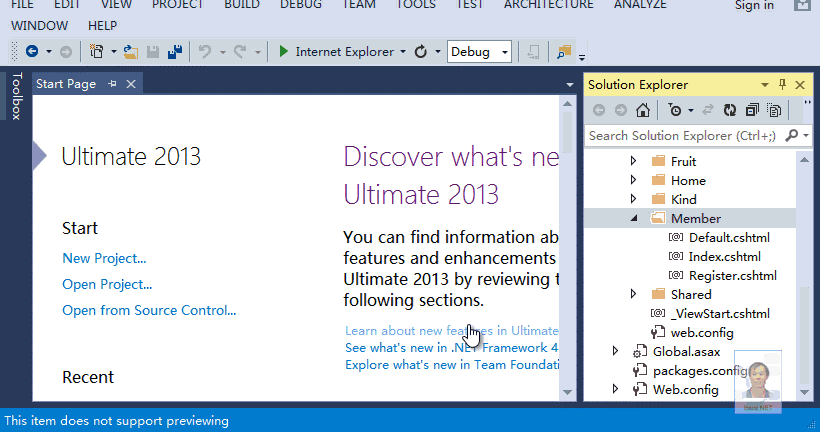Collapse the Member folder
The width and height of the screenshot is (820, 432).
pyautogui.click(x=634, y=219)
